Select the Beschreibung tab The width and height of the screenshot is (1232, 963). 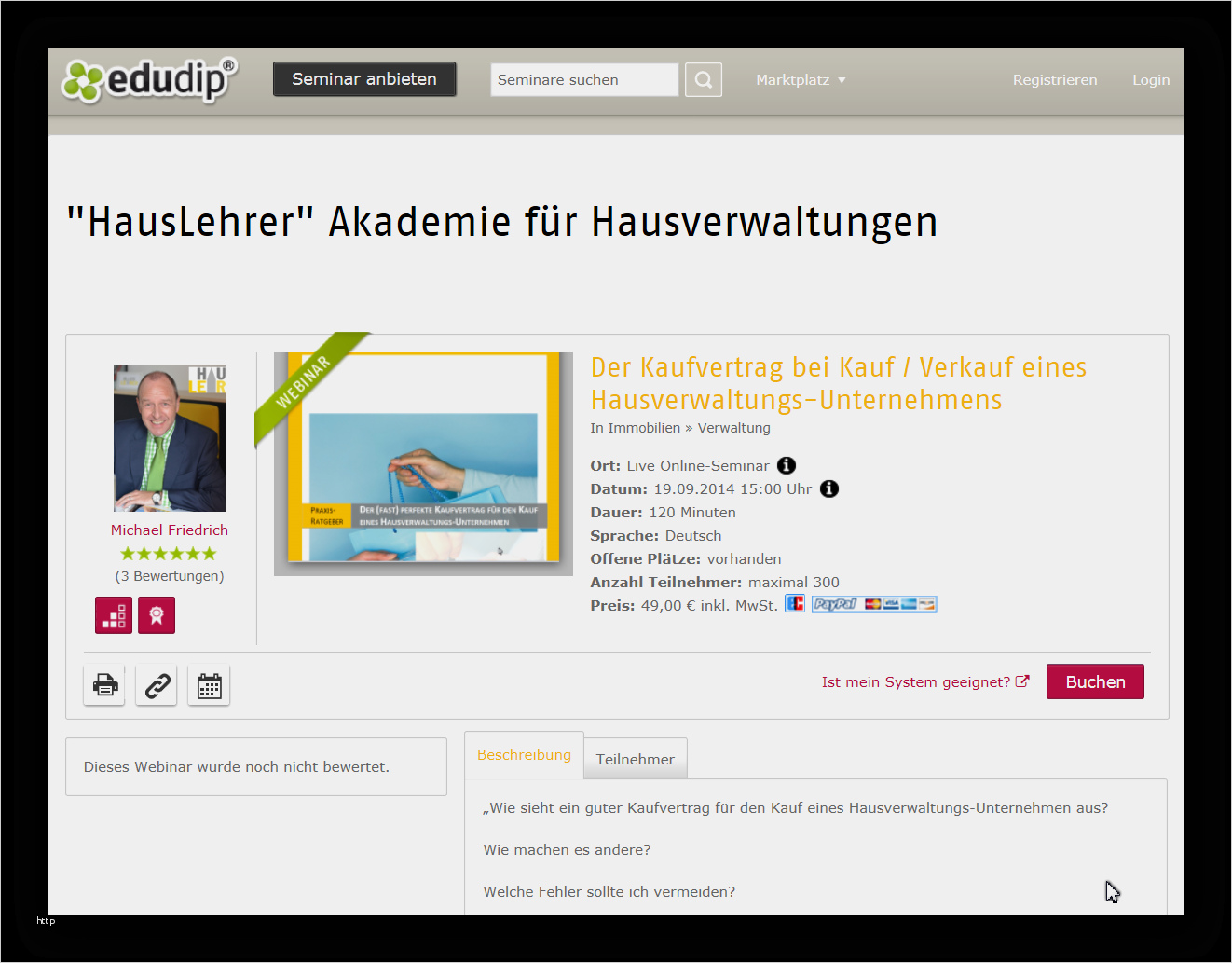524,754
